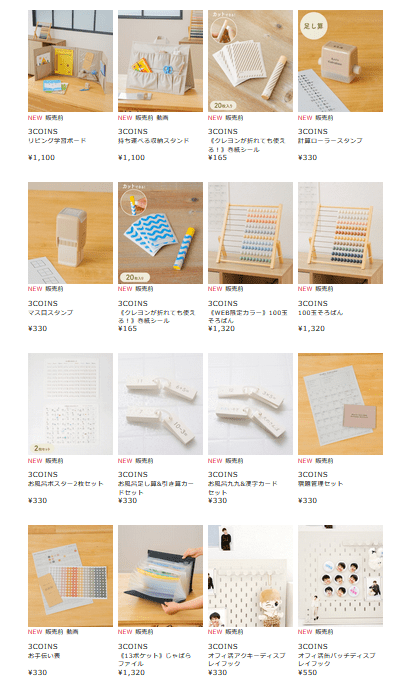Open the リビング学習ボード product image
Screen dimensions: 420x684
[x=70, y=61]
